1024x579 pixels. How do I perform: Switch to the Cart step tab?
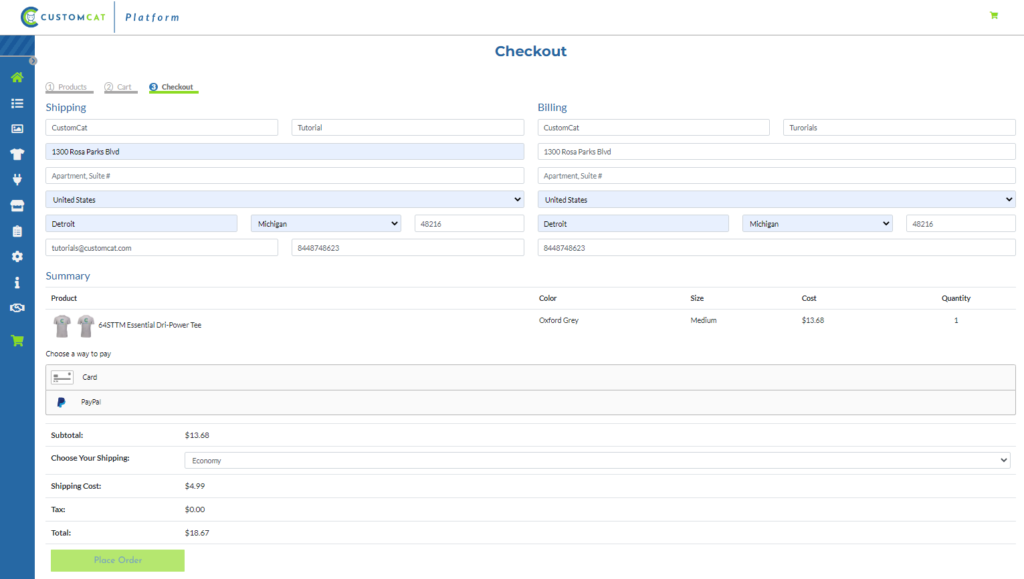click(120, 86)
